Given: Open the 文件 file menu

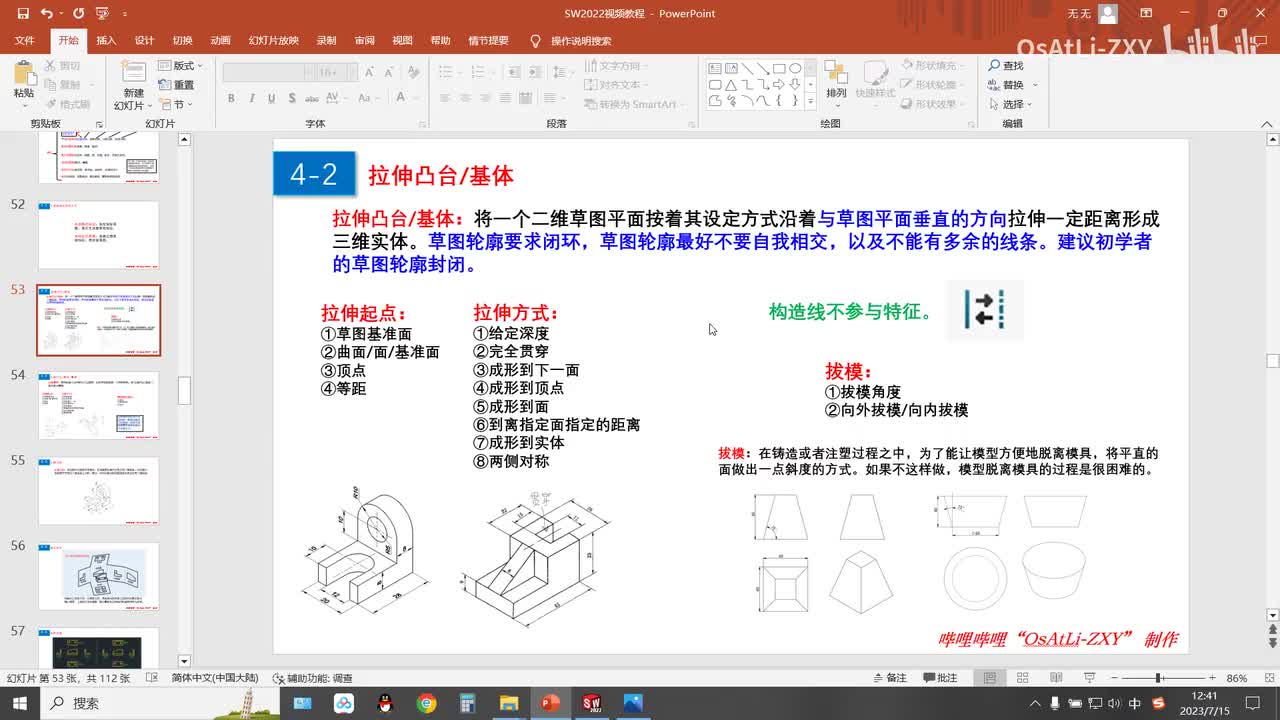Looking at the screenshot, I should 24,41.
